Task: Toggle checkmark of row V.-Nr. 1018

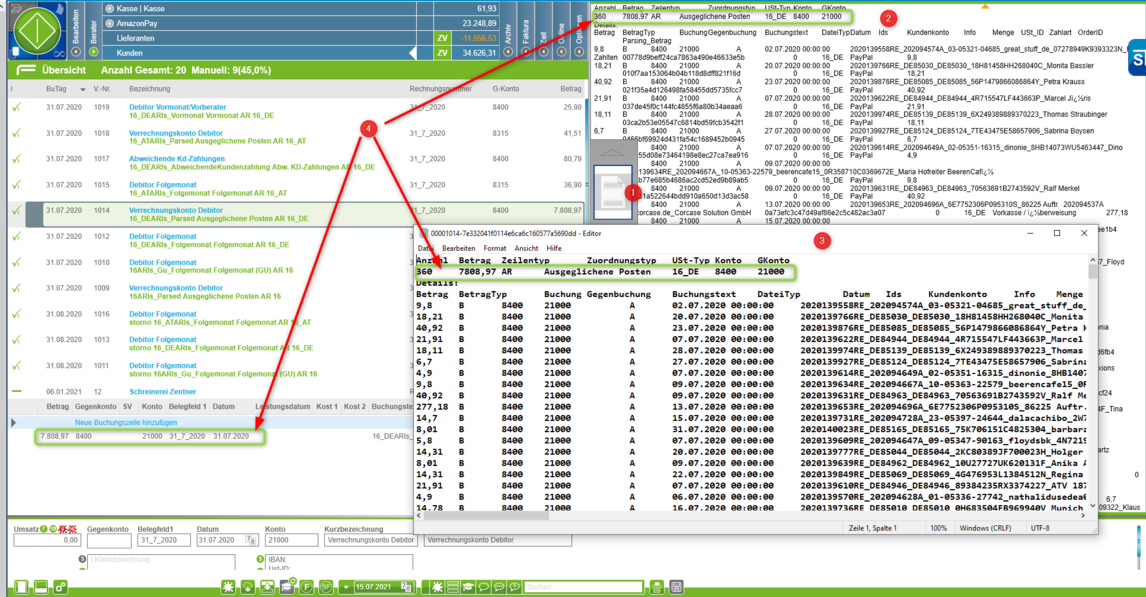Action: pyautogui.click(x=17, y=134)
